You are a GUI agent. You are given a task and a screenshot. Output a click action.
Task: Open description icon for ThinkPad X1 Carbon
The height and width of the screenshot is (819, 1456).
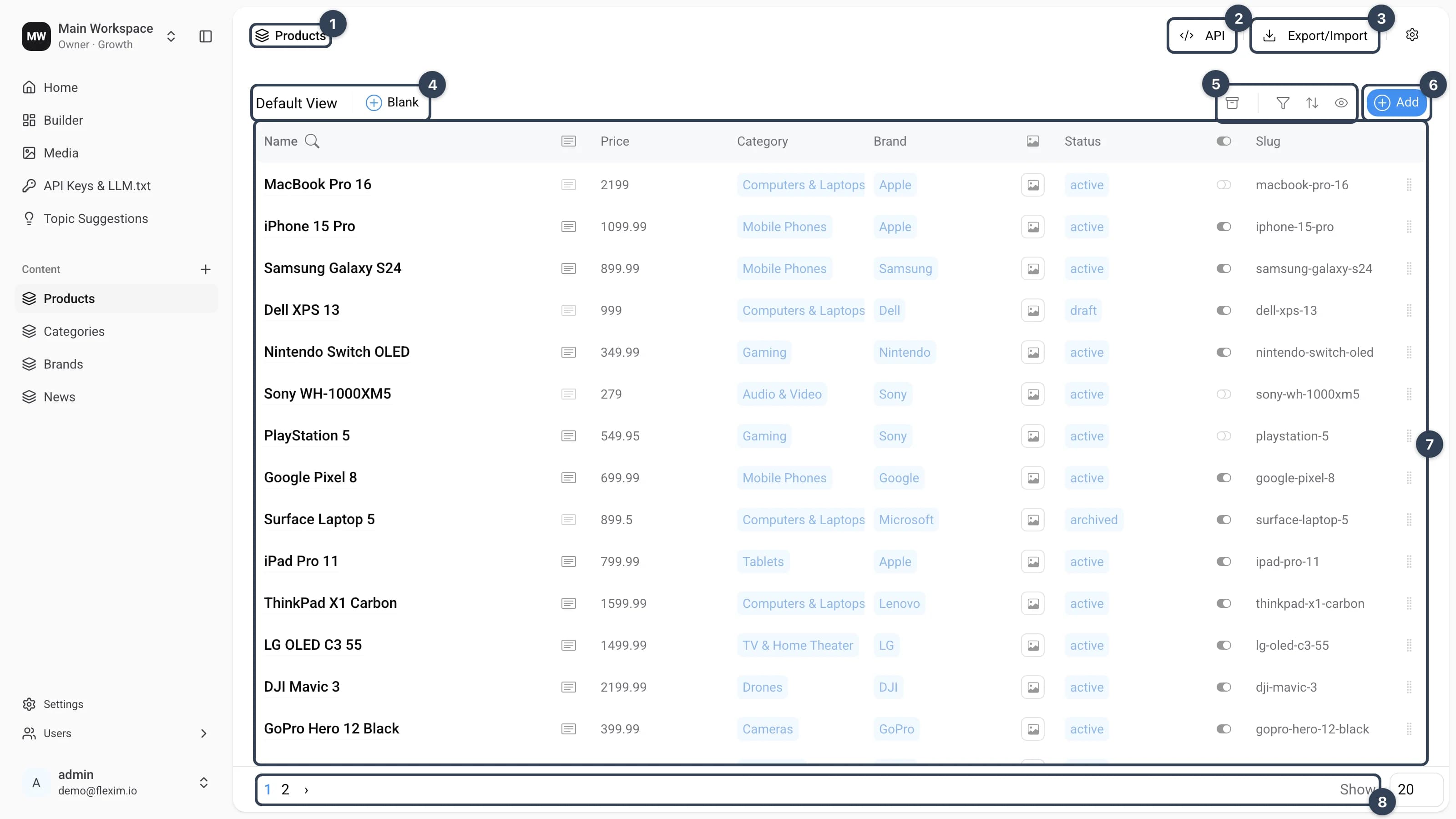(x=569, y=604)
